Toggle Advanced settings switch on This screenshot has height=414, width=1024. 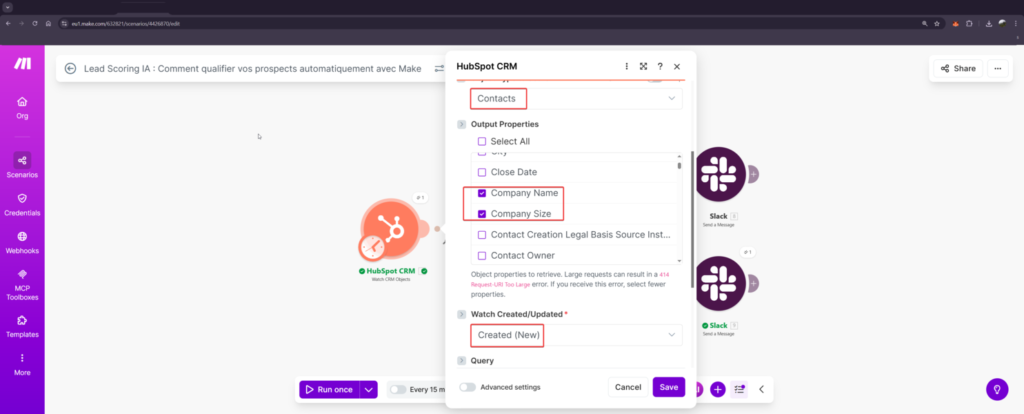(467, 387)
